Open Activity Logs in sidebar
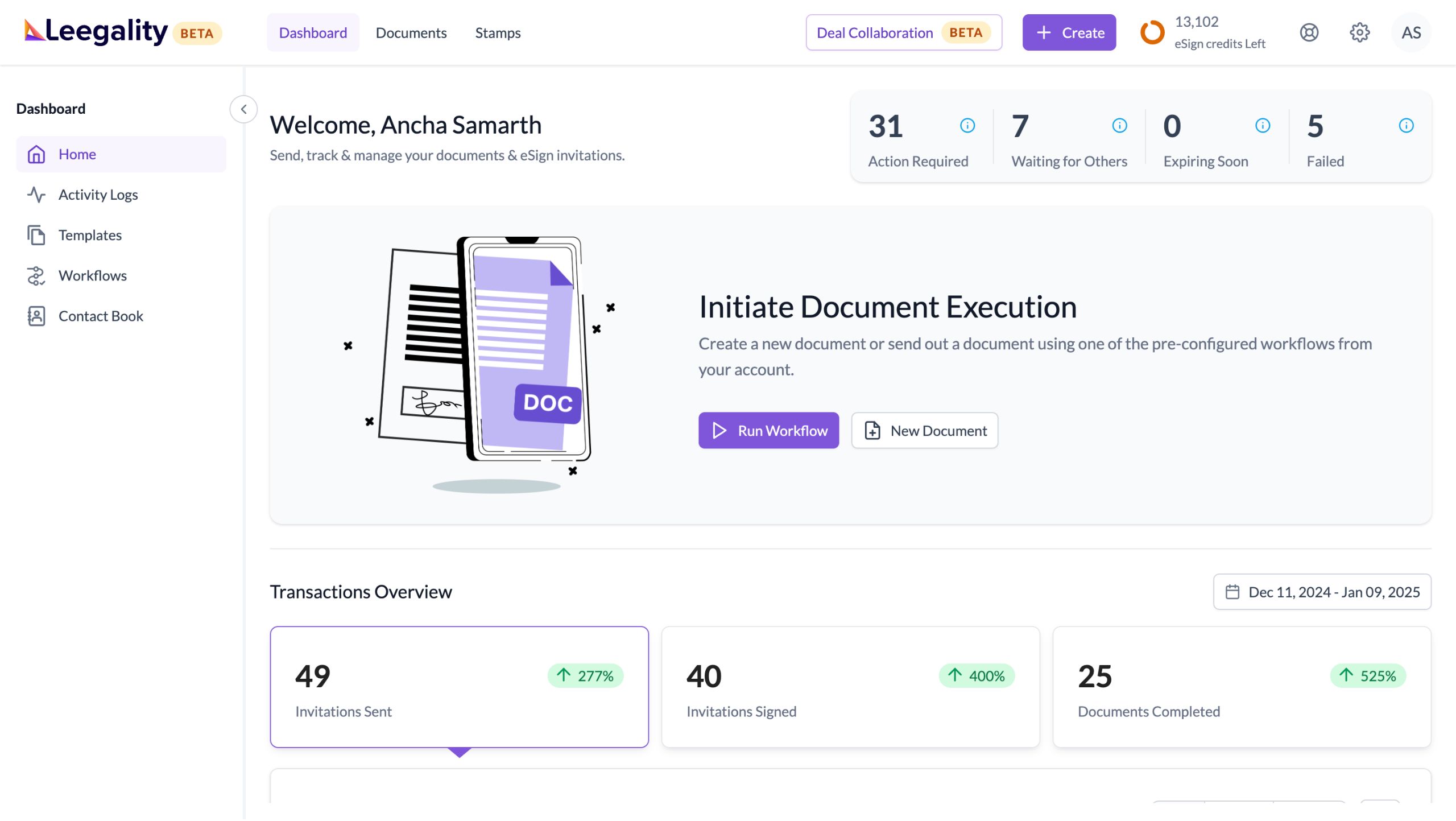The image size is (1456, 821). click(x=98, y=195)
